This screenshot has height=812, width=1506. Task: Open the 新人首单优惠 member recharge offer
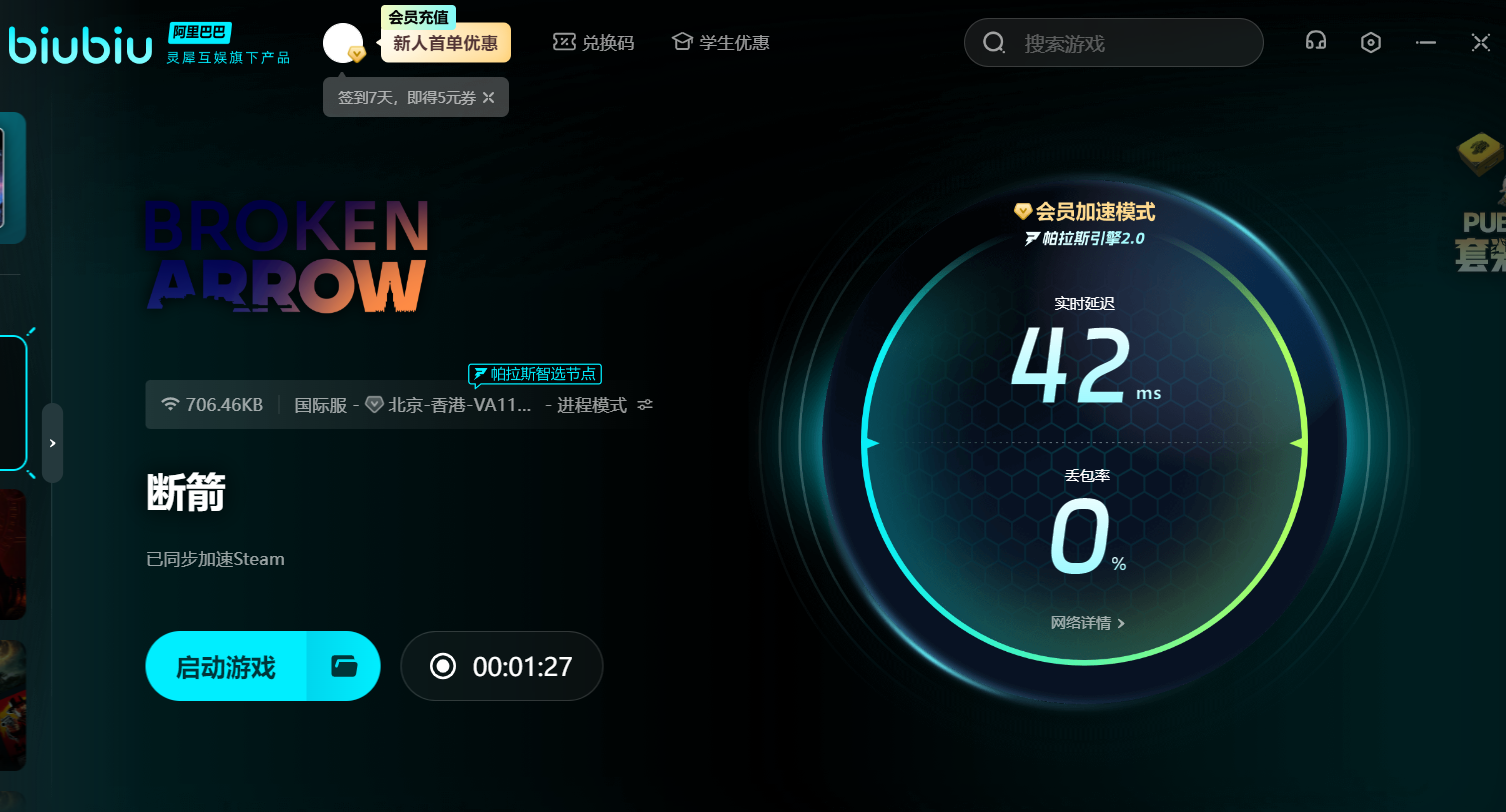point(445,43)
